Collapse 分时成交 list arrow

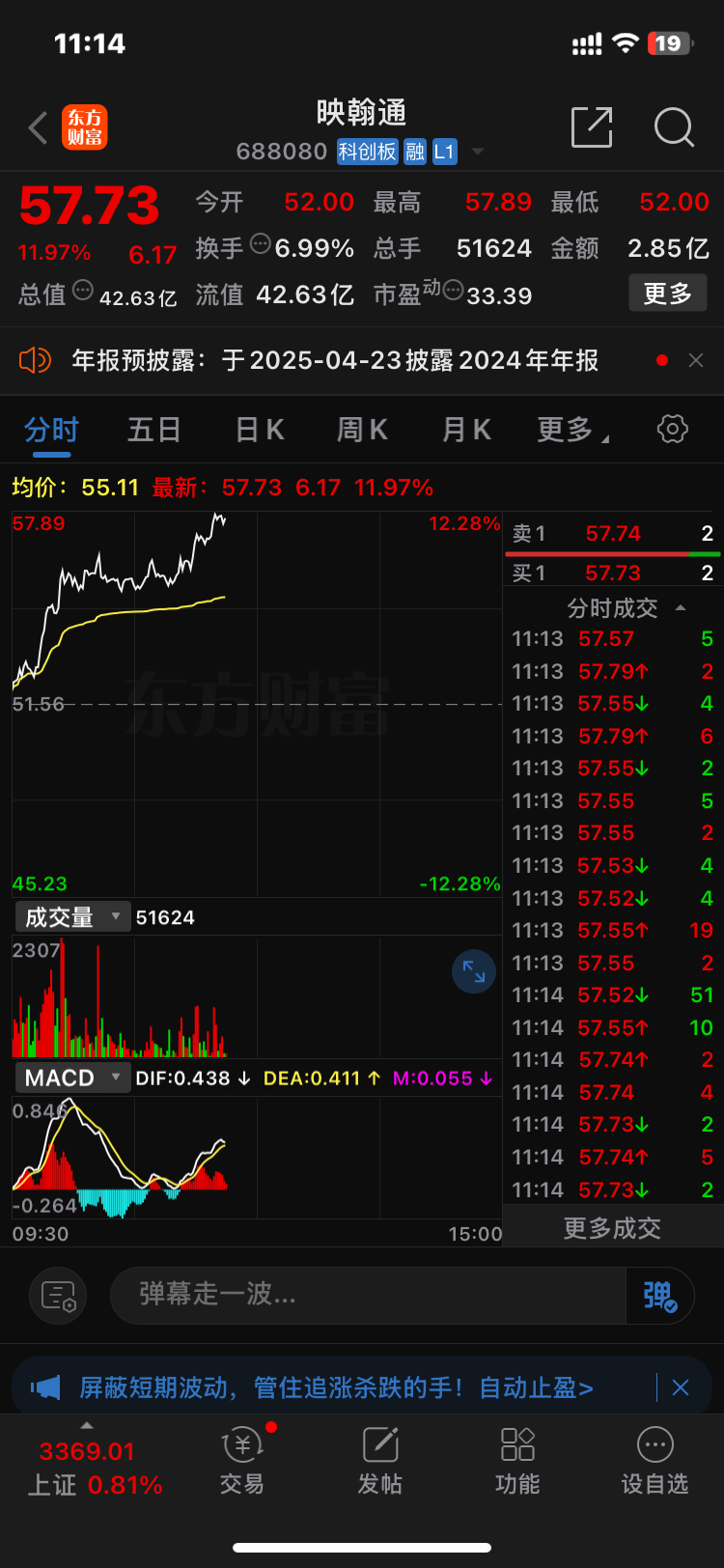(681, 607)
